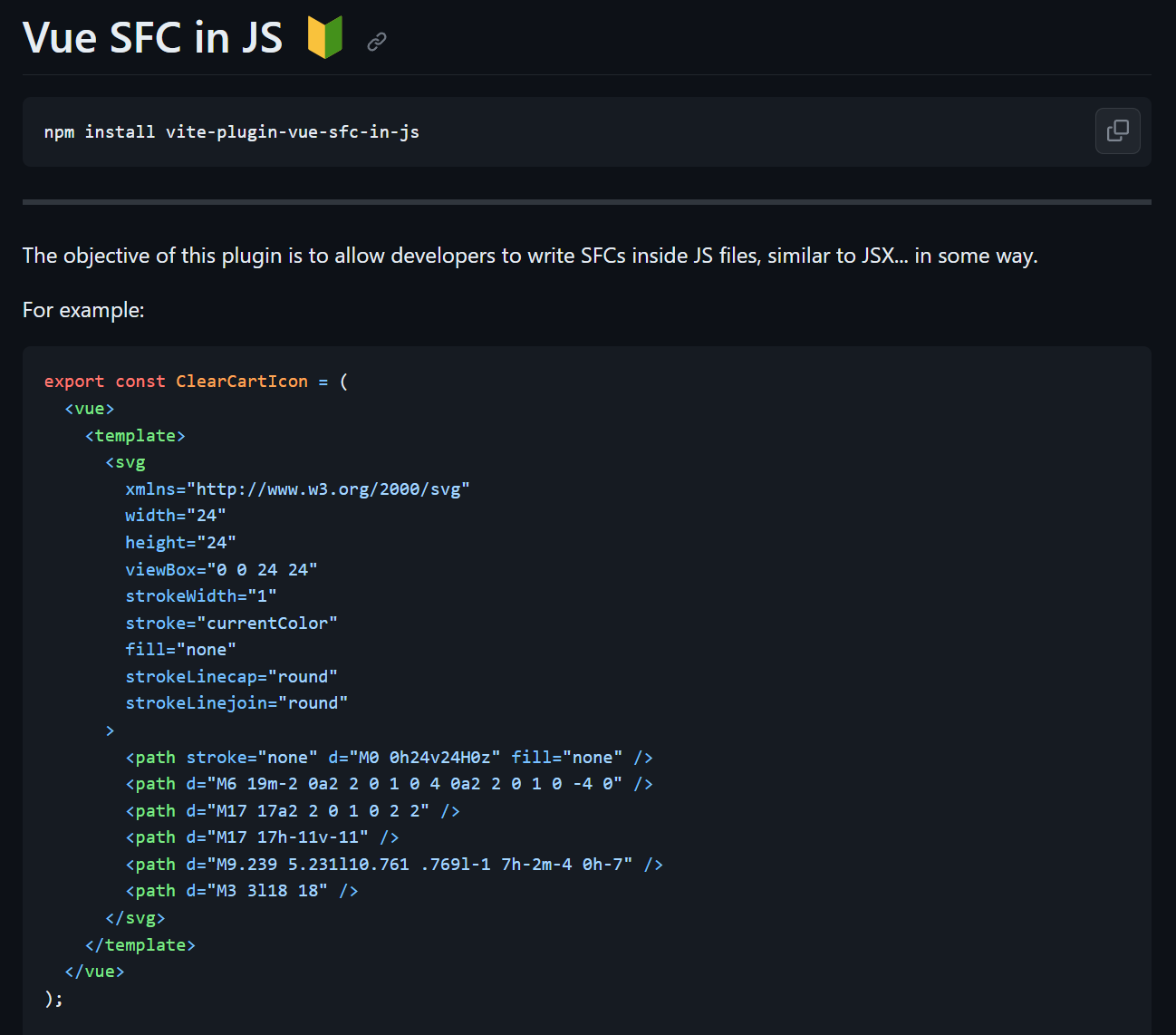
Task: Click the path line starting d="M6 19m-2"
Action: click(x=389, y=784)
